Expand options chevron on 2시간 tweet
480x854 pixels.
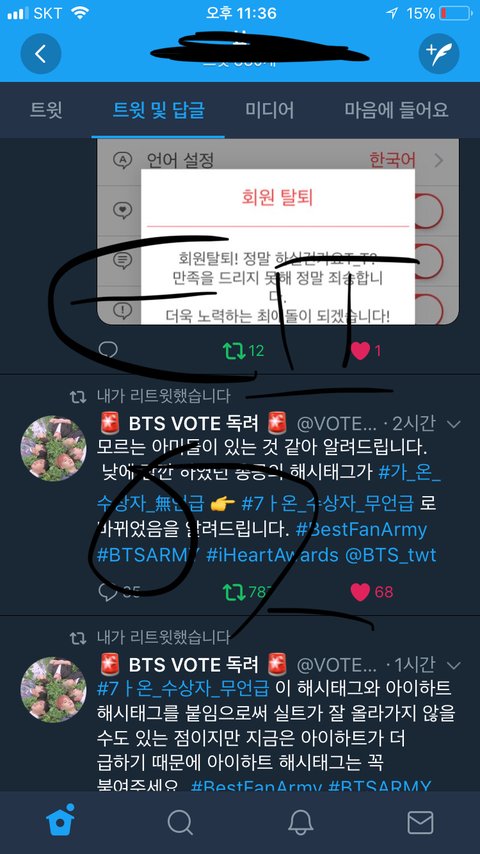tap(453, 424)
